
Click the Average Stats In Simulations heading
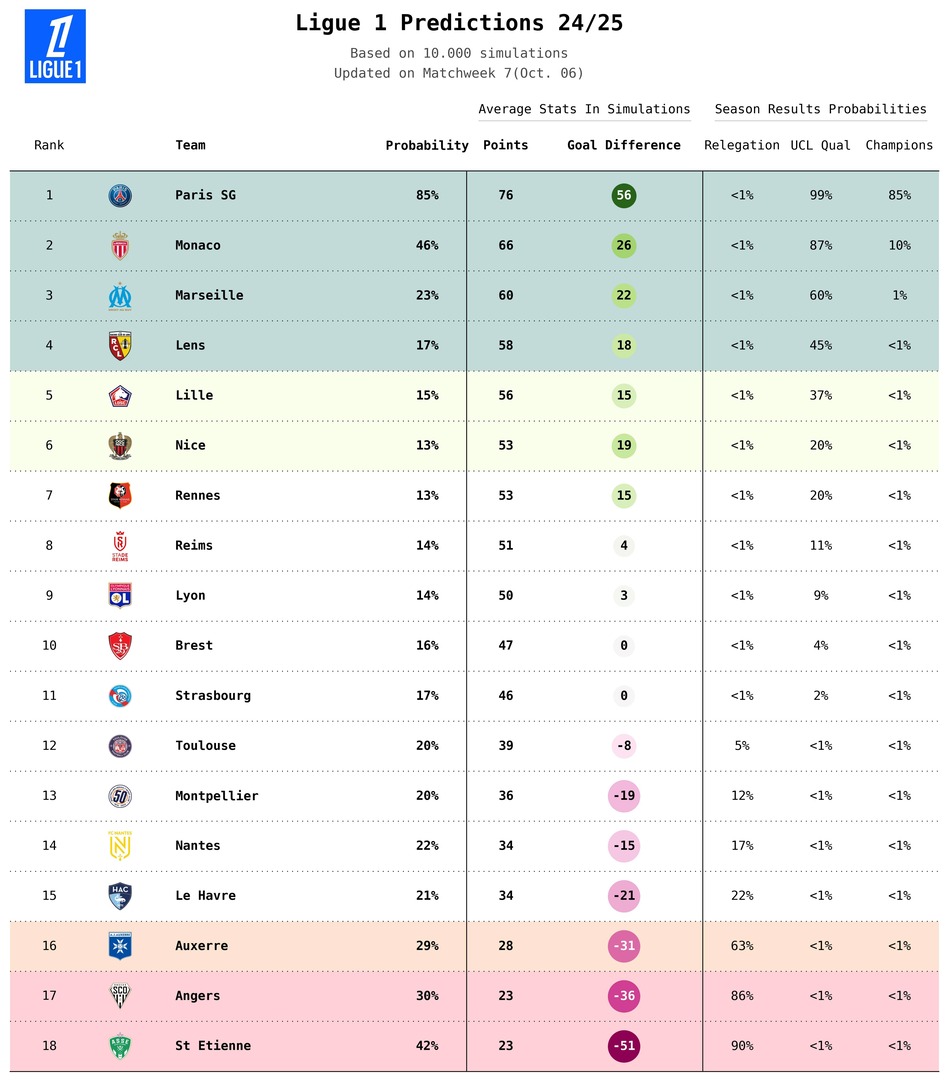click(584, 110)
